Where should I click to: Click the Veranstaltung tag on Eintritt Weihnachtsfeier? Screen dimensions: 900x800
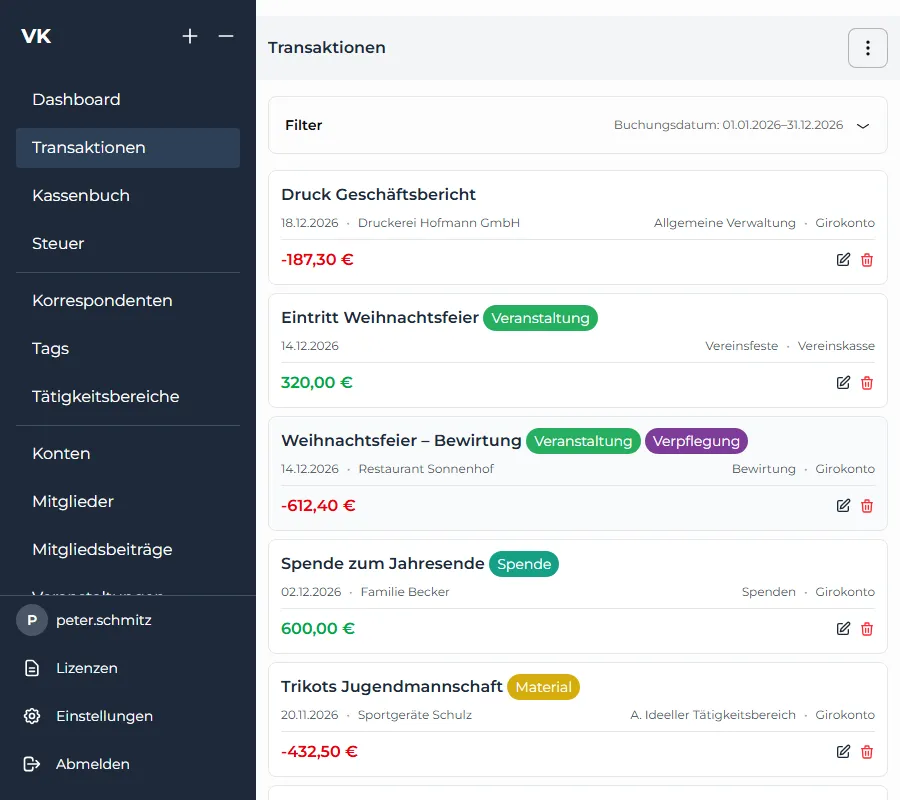click(x=540, y=318)
